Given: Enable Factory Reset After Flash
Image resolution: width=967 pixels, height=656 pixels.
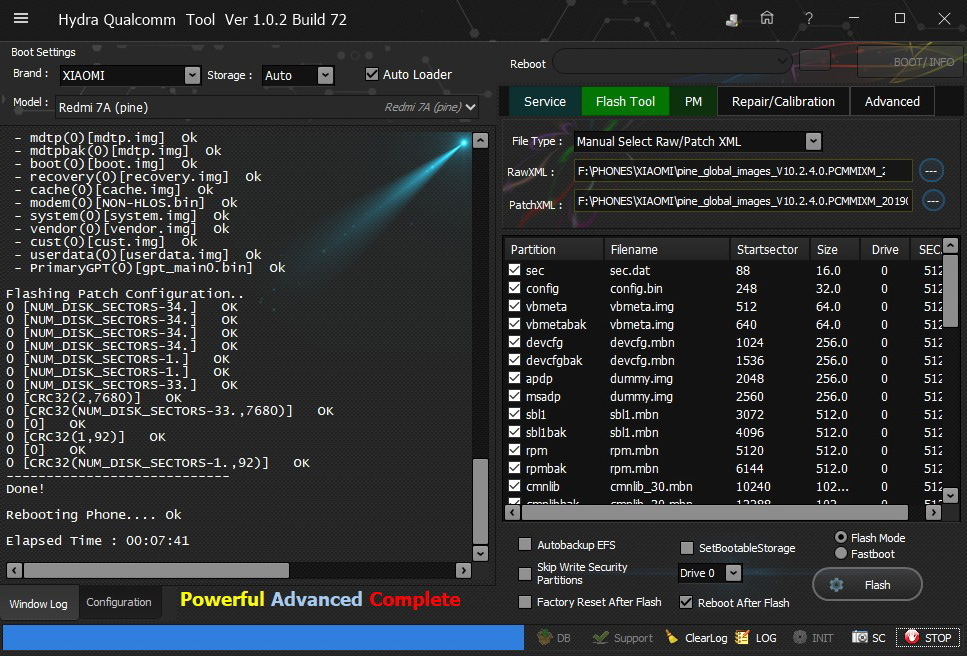Looking at the screenshot, I should click(525, 602).
